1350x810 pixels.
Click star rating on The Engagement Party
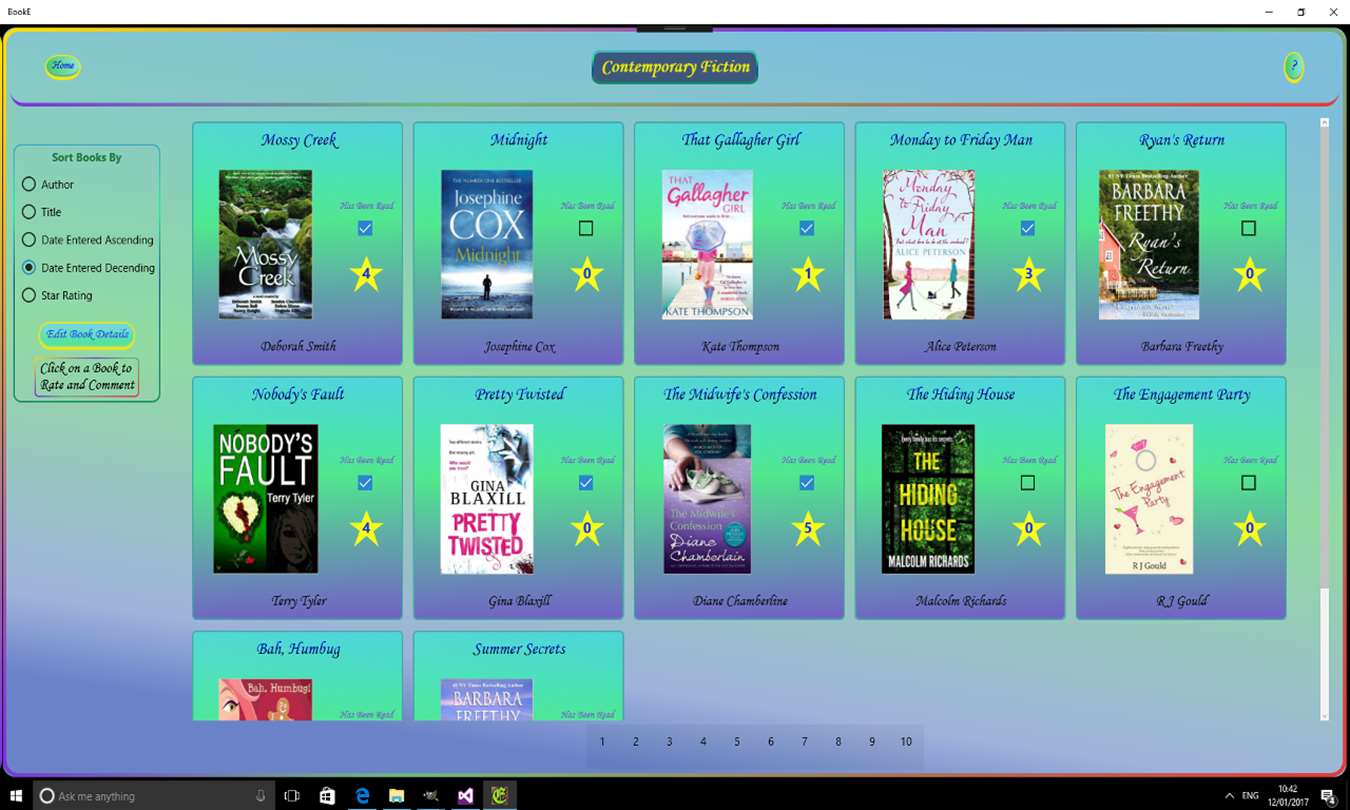pos(1250,528)
